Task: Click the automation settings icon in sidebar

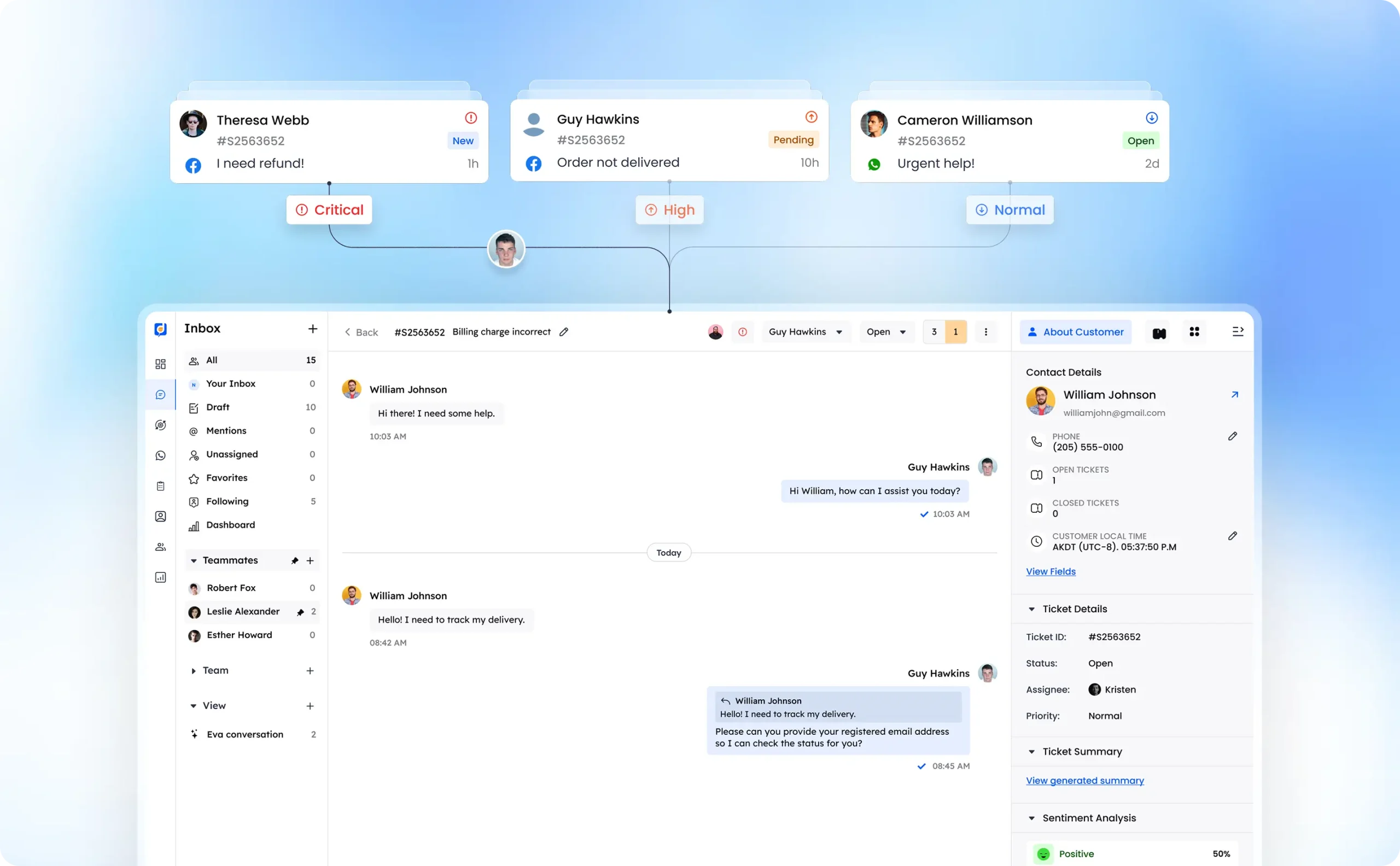Action: [160, 425]
